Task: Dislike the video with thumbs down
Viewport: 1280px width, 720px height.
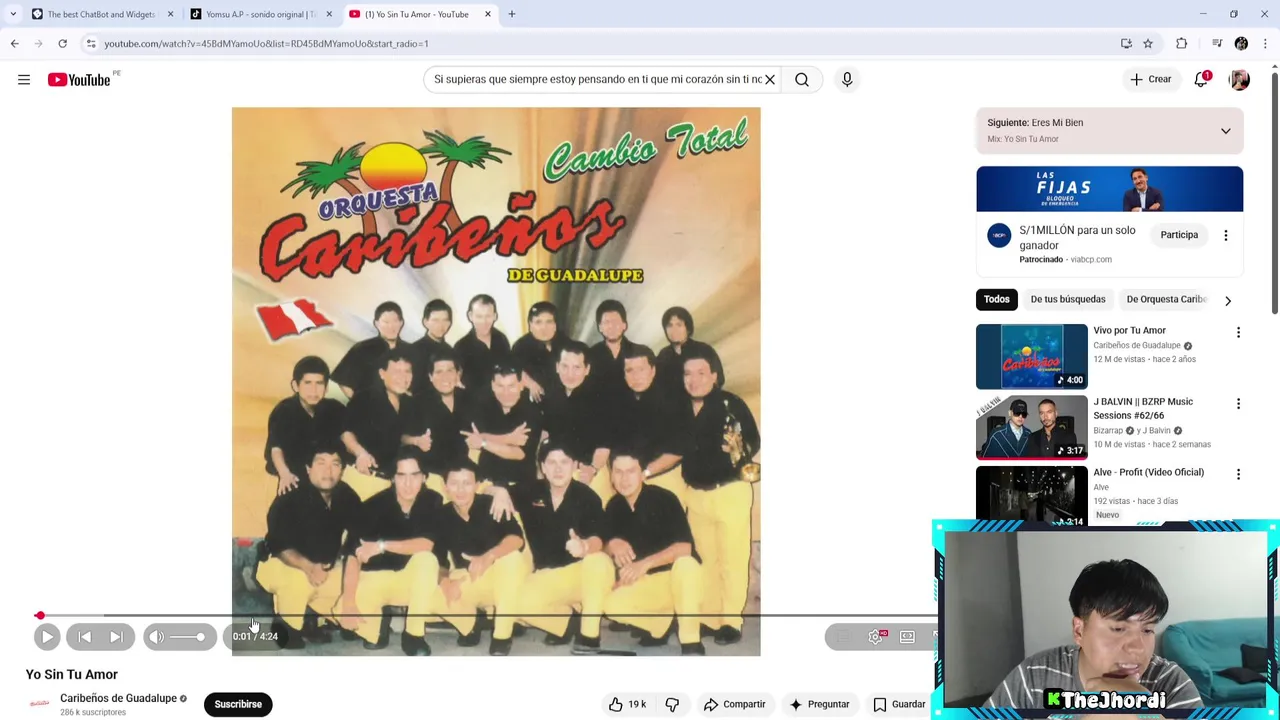Action: (672, 704)
